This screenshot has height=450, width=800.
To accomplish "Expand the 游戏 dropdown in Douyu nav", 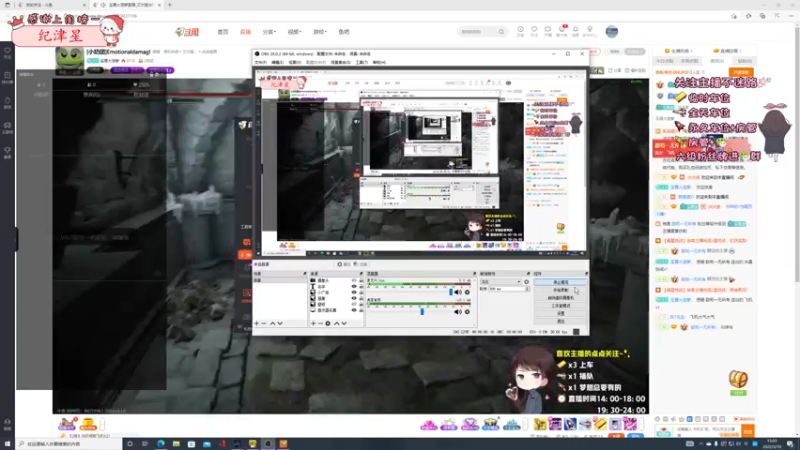I will pos(319,32).
